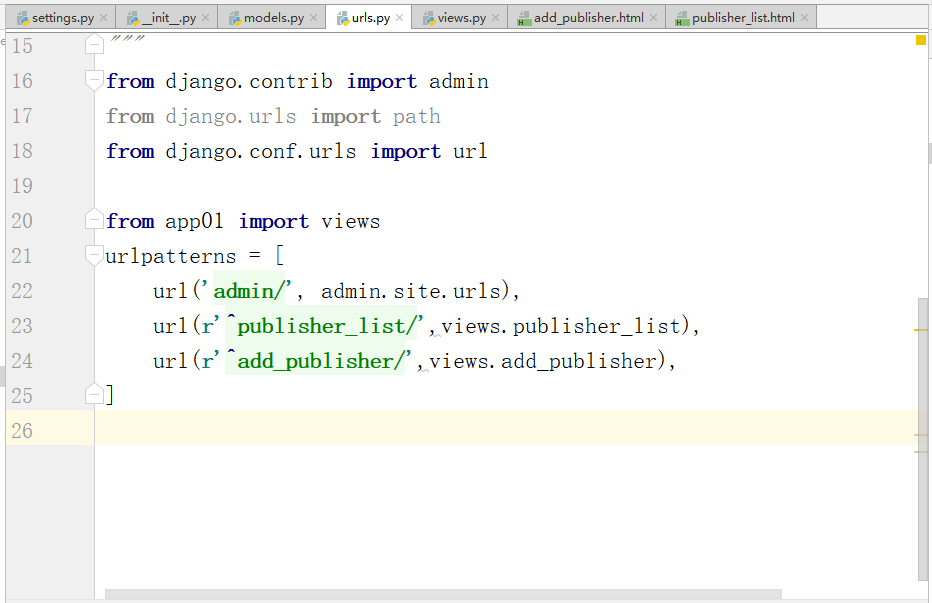Image resolution: width=932 pixels, height=603 pixels.
Task: Collapse the import block fold at line 16
Action: 95,80
